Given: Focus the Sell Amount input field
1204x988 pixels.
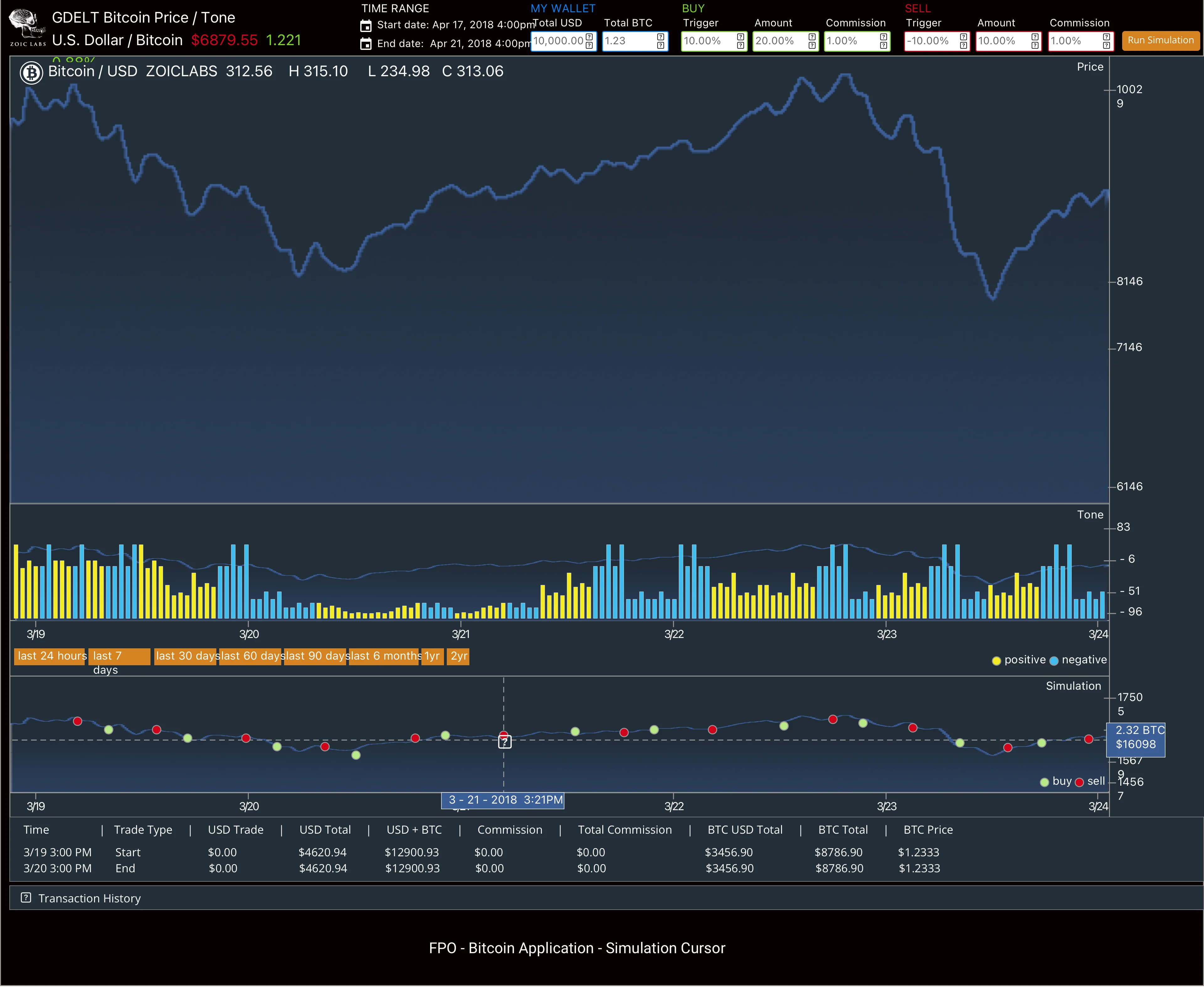Looking at the screenshot, I should [1009, 41].
